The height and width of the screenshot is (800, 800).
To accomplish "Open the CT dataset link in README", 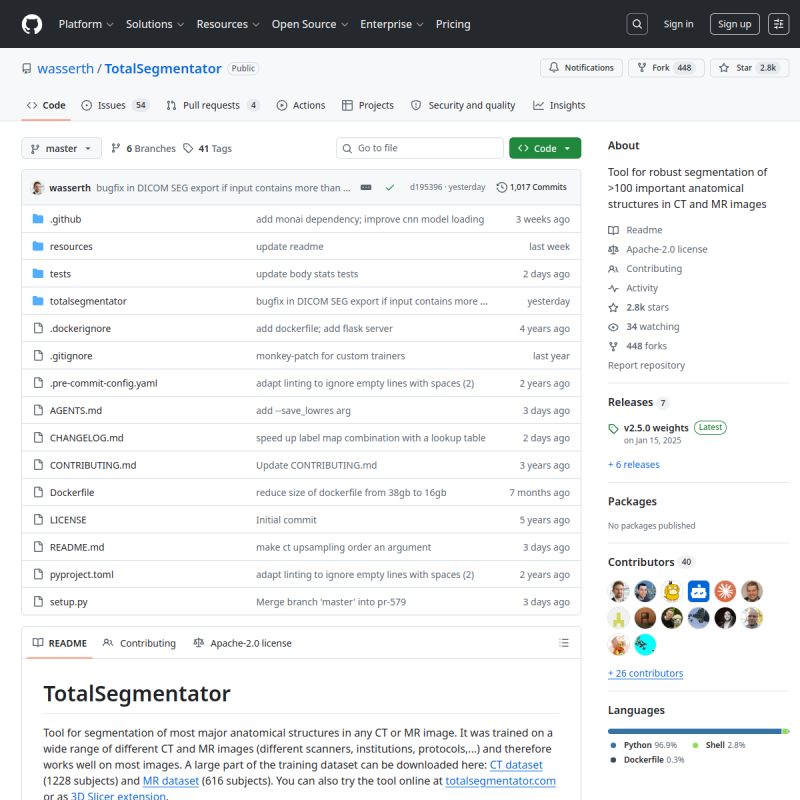I will coord(516,765).
